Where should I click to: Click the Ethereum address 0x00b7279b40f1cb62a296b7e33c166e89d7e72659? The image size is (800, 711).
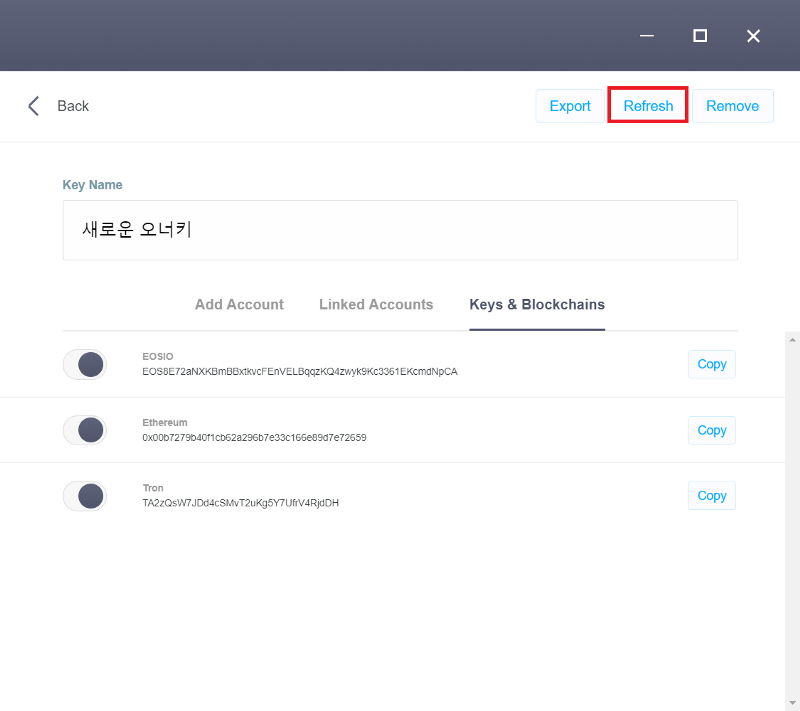[x=254, y=438]
